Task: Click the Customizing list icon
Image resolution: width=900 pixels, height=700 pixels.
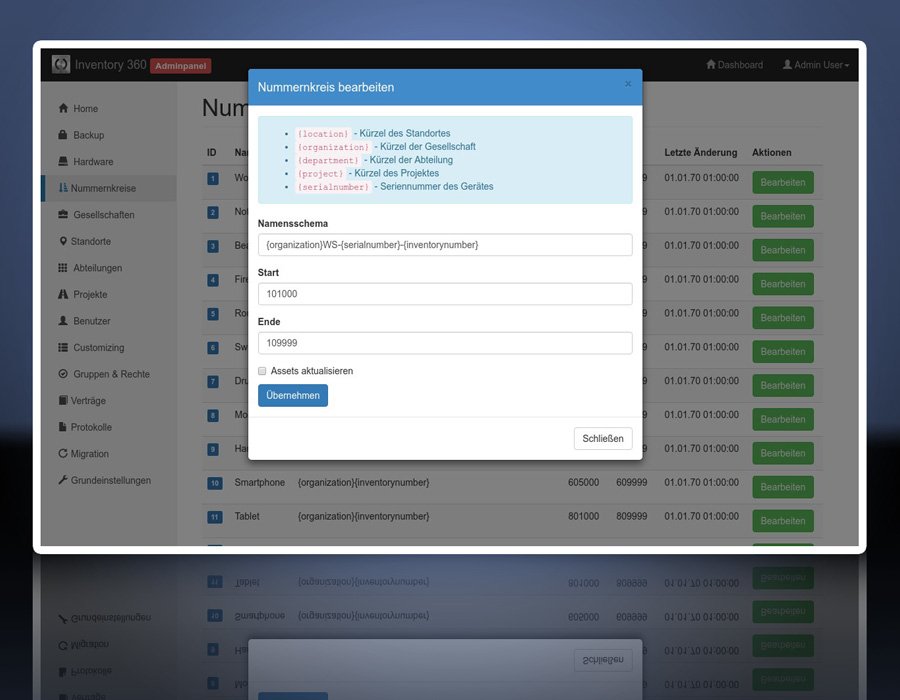Action: (x=63, y=347)
